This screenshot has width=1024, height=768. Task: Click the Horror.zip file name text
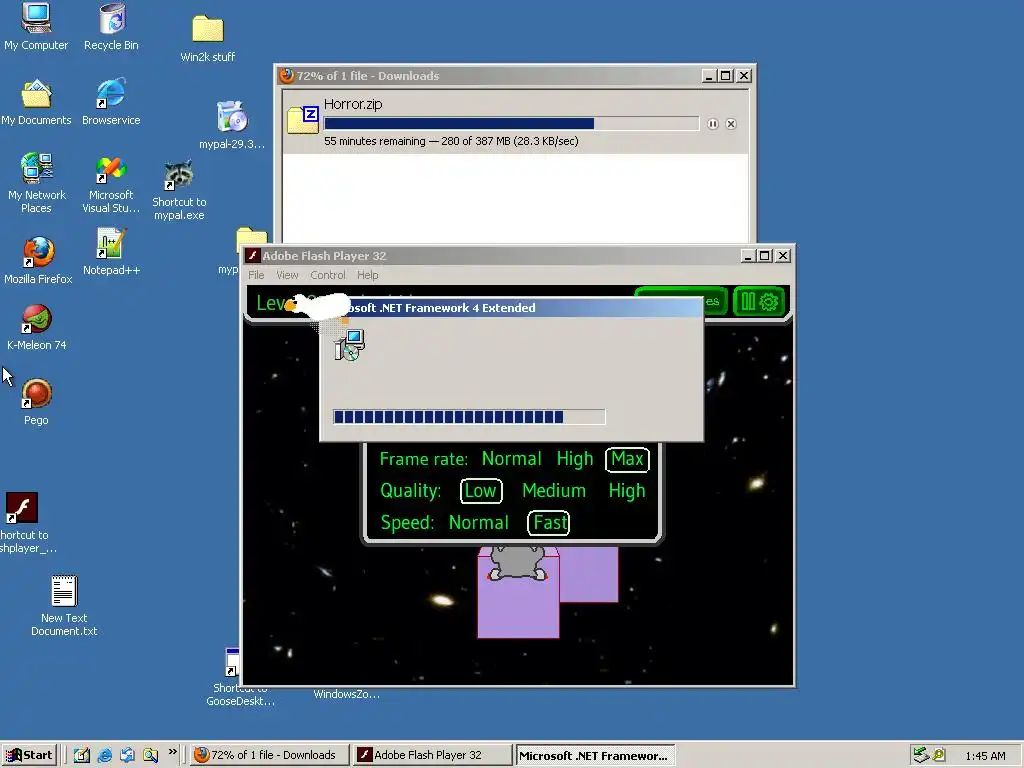pyautogui.click(x=353, y=104)
